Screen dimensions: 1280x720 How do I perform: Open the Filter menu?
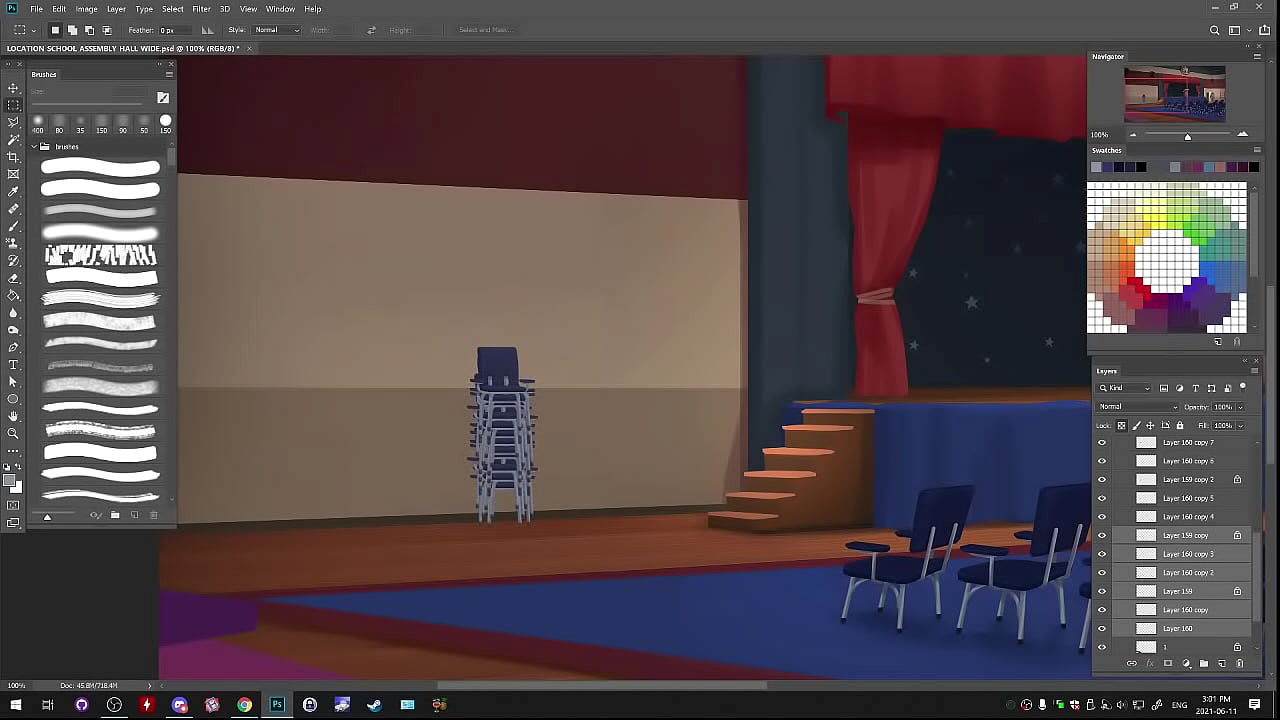pos(201,9)
